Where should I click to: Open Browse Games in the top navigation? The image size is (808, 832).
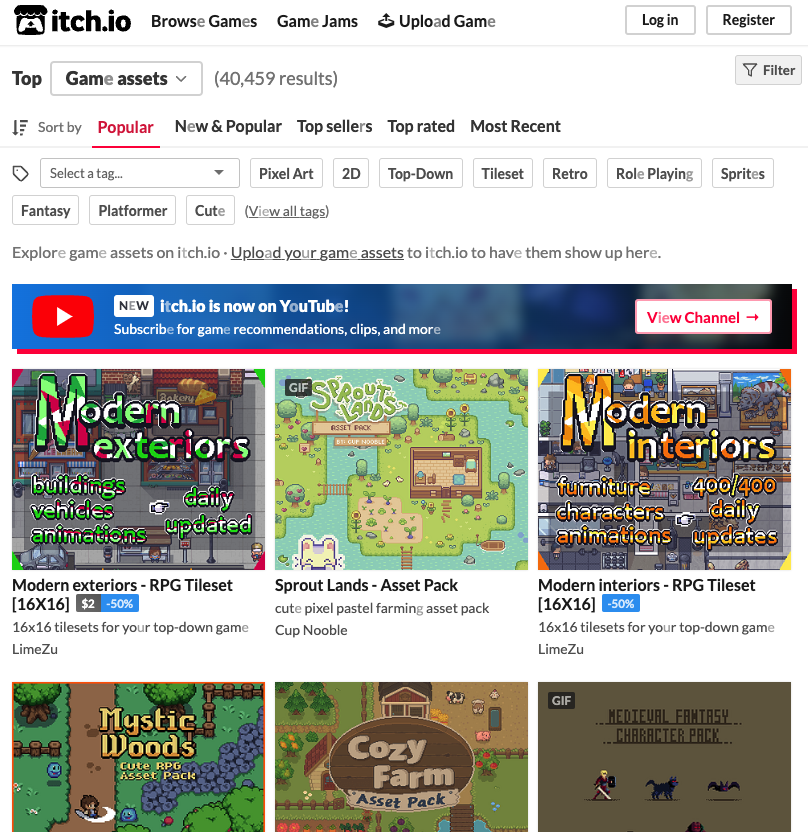coord(204,21)
